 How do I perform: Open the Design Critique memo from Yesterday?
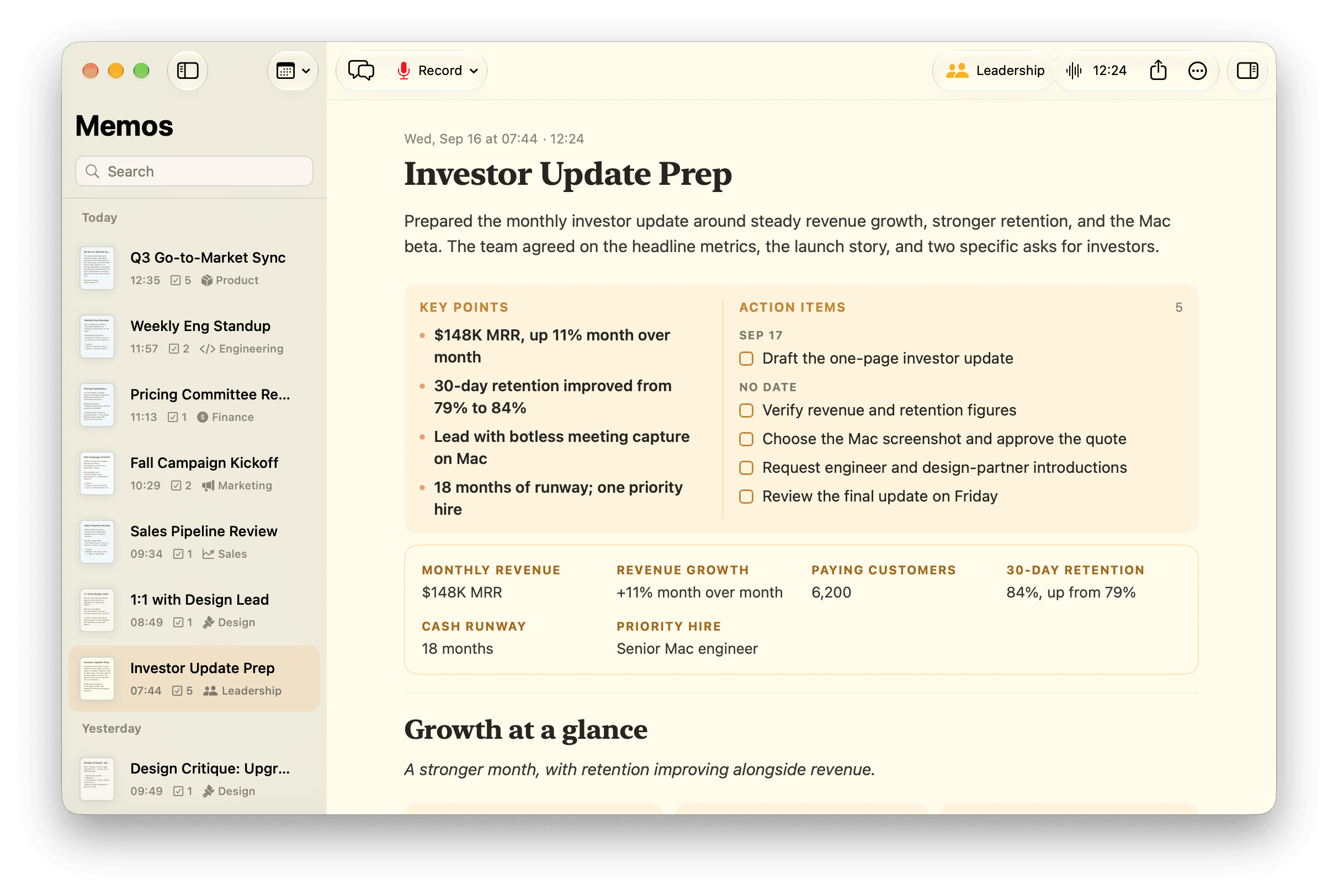(x=194, y=780)
